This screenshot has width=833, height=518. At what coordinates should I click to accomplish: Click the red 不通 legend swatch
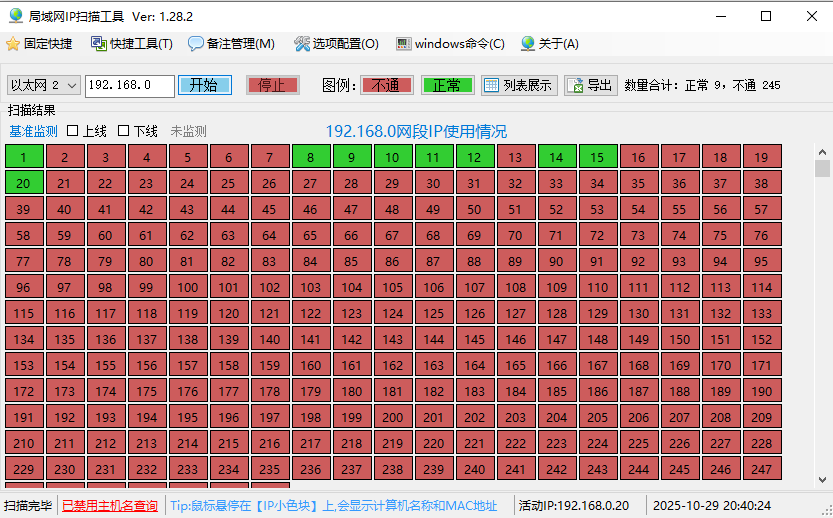pyautogui.click(x=386, y=85)
